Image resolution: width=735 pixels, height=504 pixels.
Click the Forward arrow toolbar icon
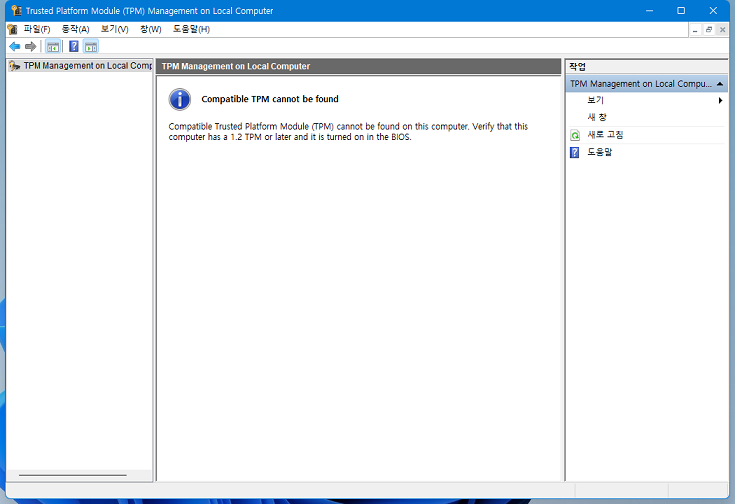tap(31, 46)
